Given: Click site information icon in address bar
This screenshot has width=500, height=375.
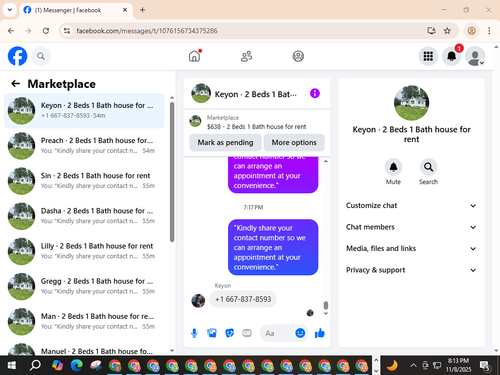Looking at the screenshot, I should click(67, 31).
